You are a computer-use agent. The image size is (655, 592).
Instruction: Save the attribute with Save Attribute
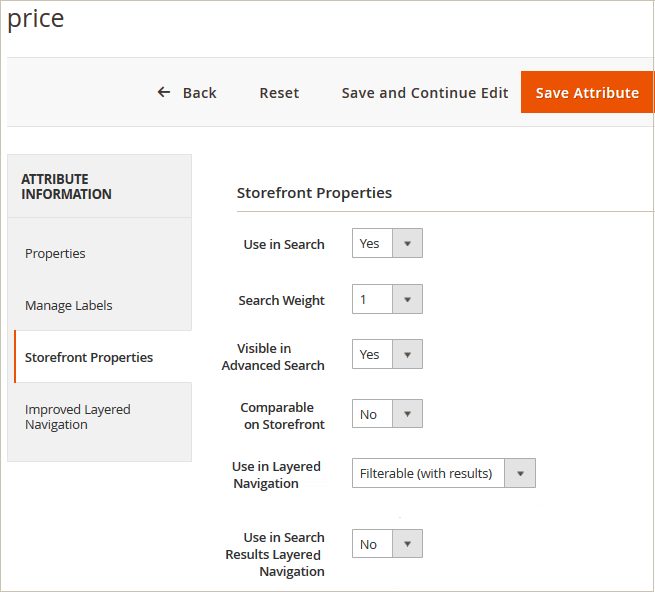pyautogui.click(x=587, y=93)
